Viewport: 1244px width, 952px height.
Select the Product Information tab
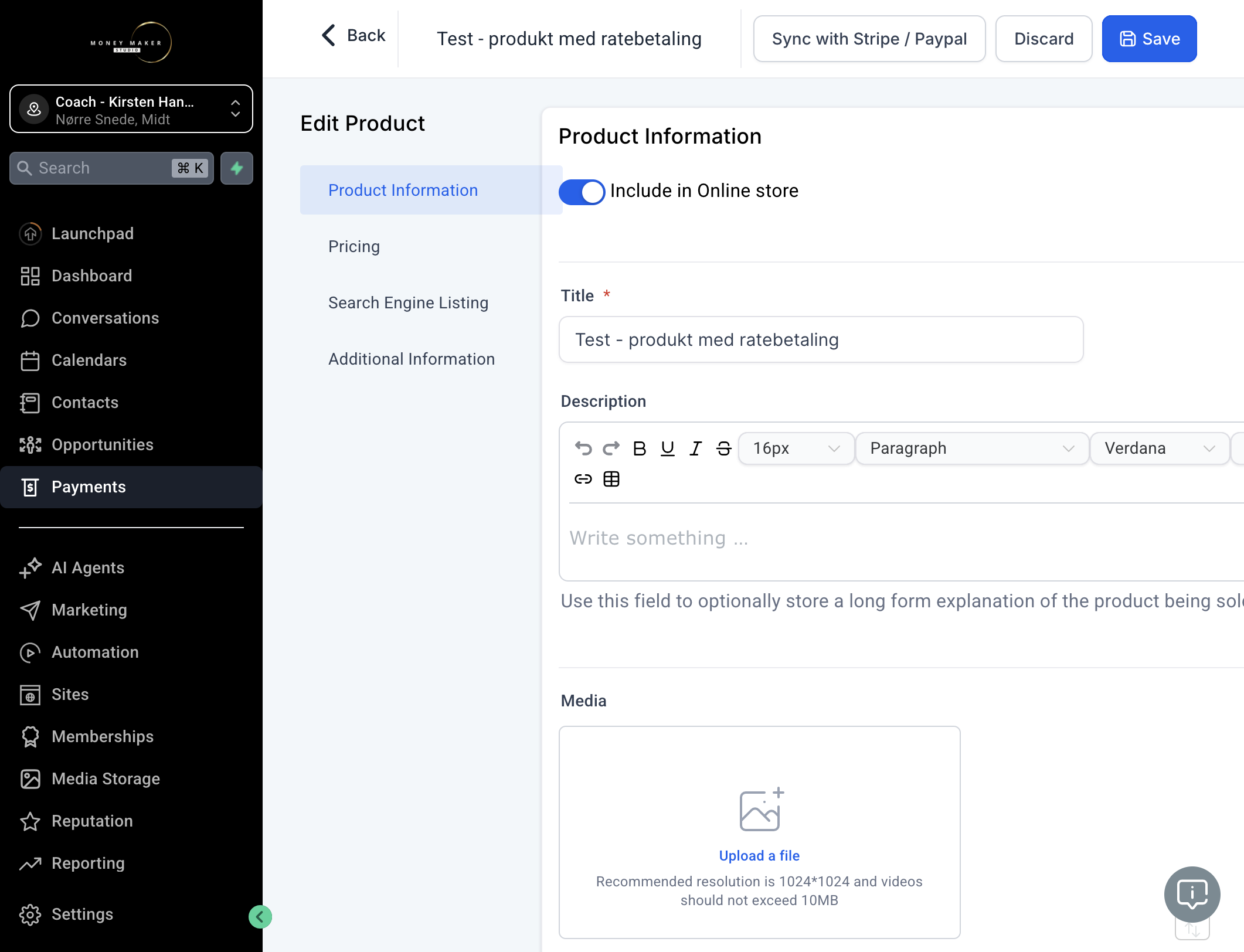(431, 190)
